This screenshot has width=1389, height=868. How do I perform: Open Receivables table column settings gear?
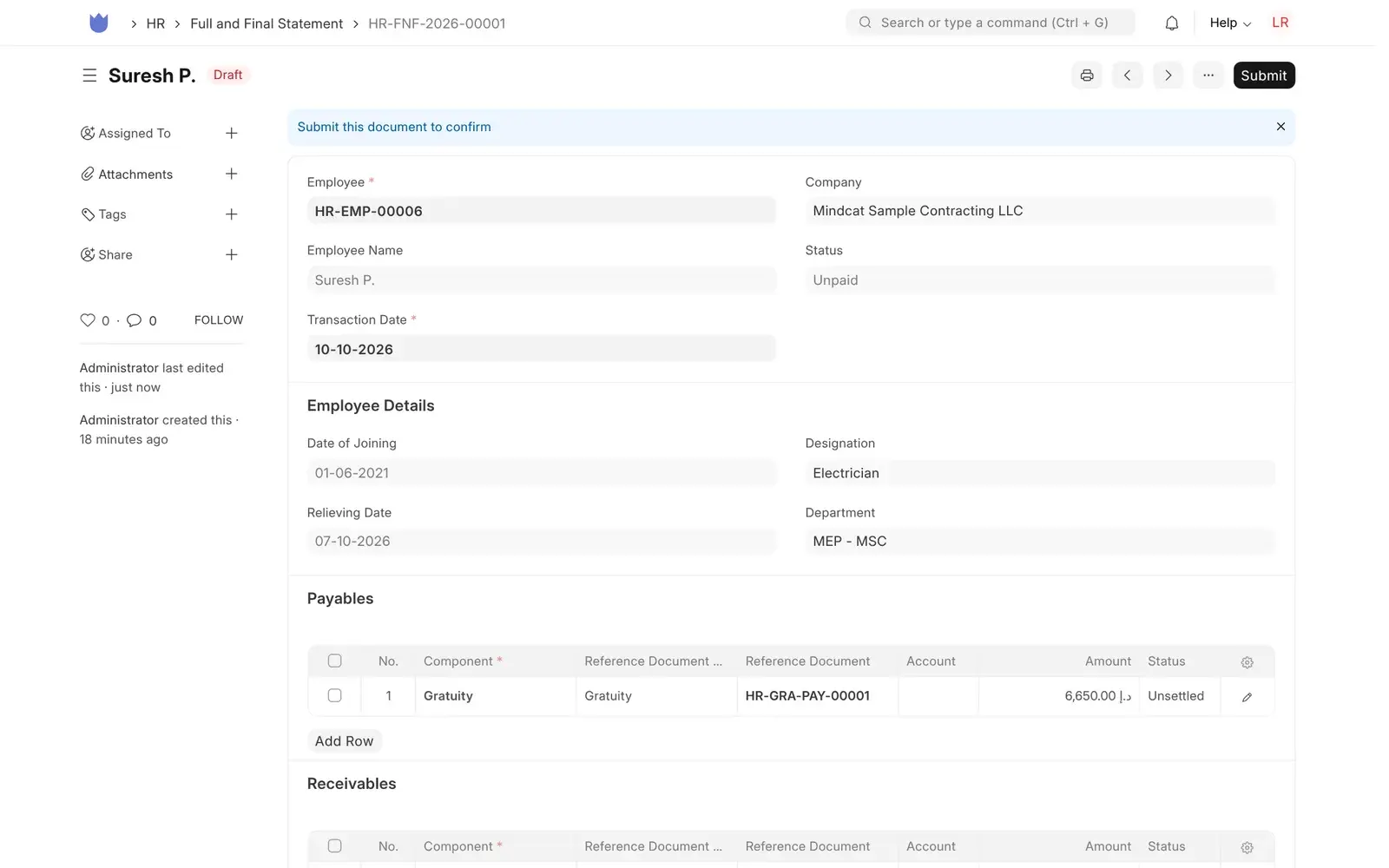[x=1247, y=847]
